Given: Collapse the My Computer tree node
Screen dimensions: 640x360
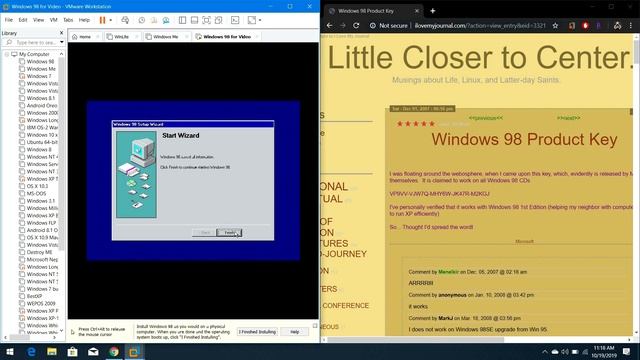Looking at the screenshot, I should click(x=7, y=54).
